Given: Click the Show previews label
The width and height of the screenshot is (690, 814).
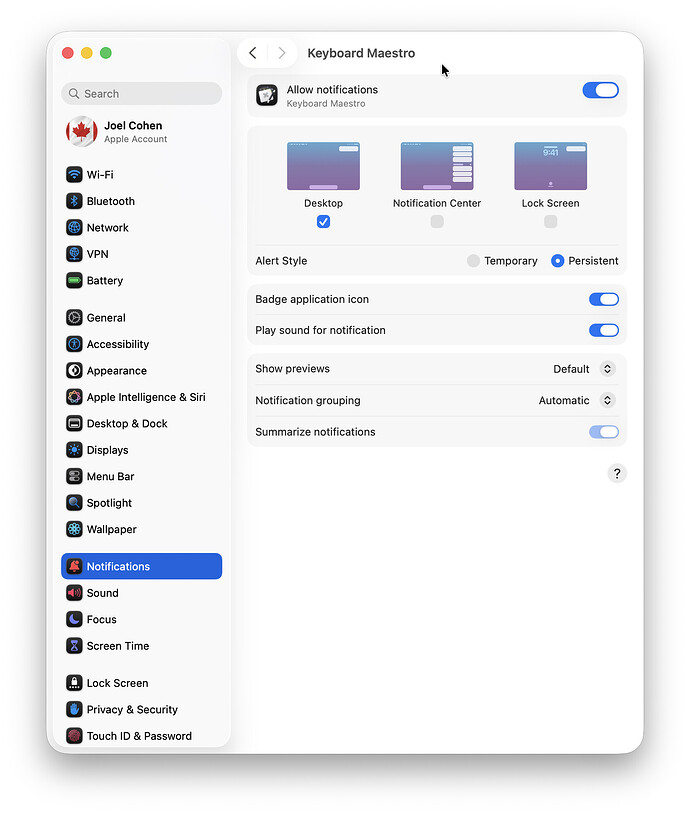Looking at the screenshot, I should 292,369.
